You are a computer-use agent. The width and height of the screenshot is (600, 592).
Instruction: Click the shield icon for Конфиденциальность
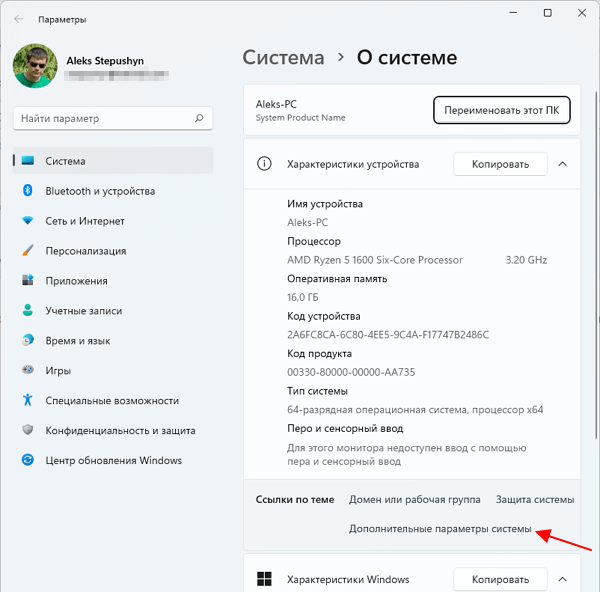pyautogui.click(x=28, y=430)
